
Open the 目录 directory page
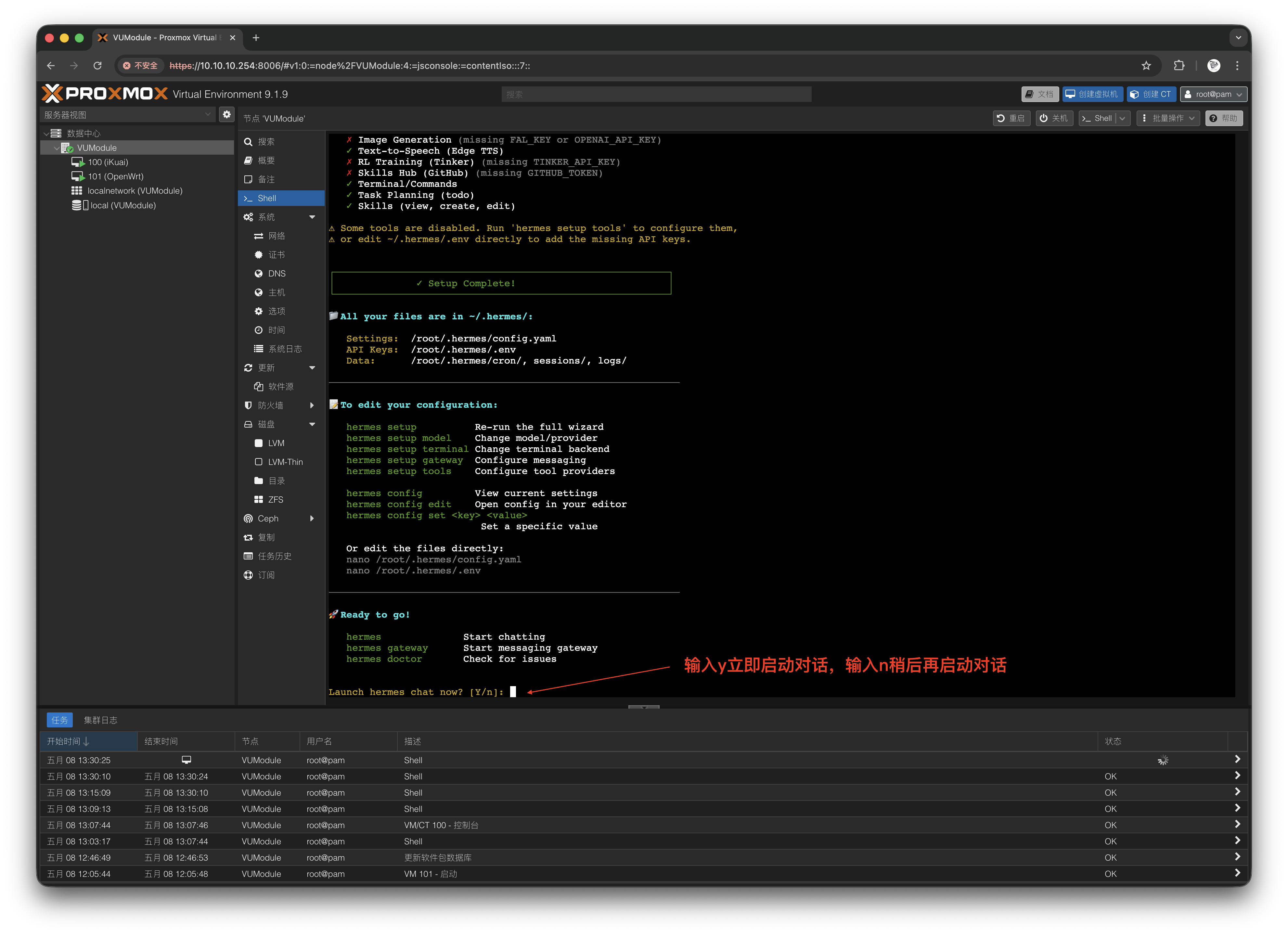(x=280, y=481)
